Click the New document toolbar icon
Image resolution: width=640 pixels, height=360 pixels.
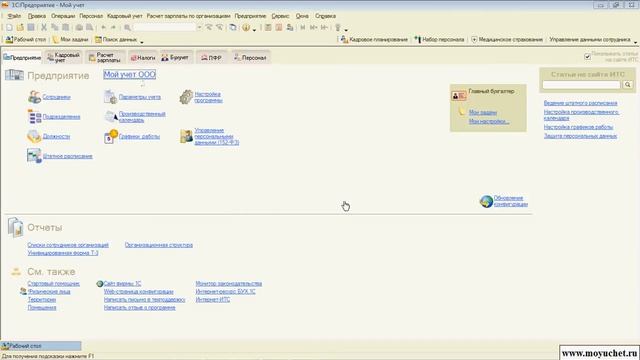9,27
